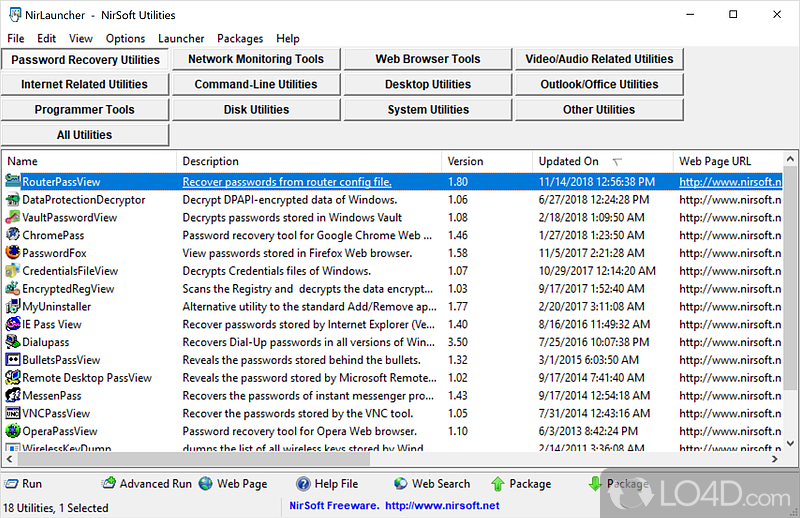Switch to the All Utilities category
Viewport: 800px width, 518px height.
click(x=85, y=135)
